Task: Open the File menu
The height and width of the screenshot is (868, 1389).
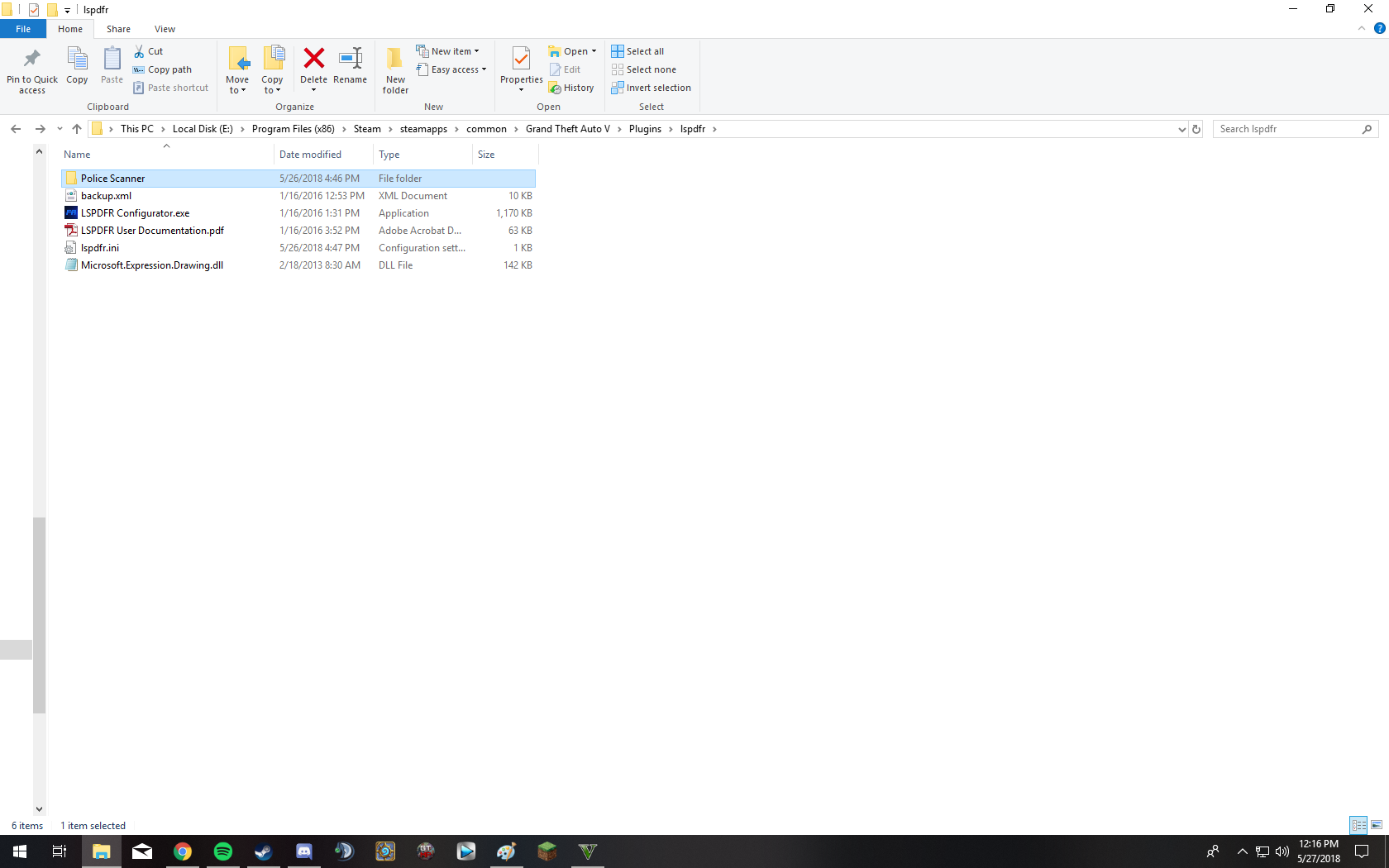Action: coord(23,29)
